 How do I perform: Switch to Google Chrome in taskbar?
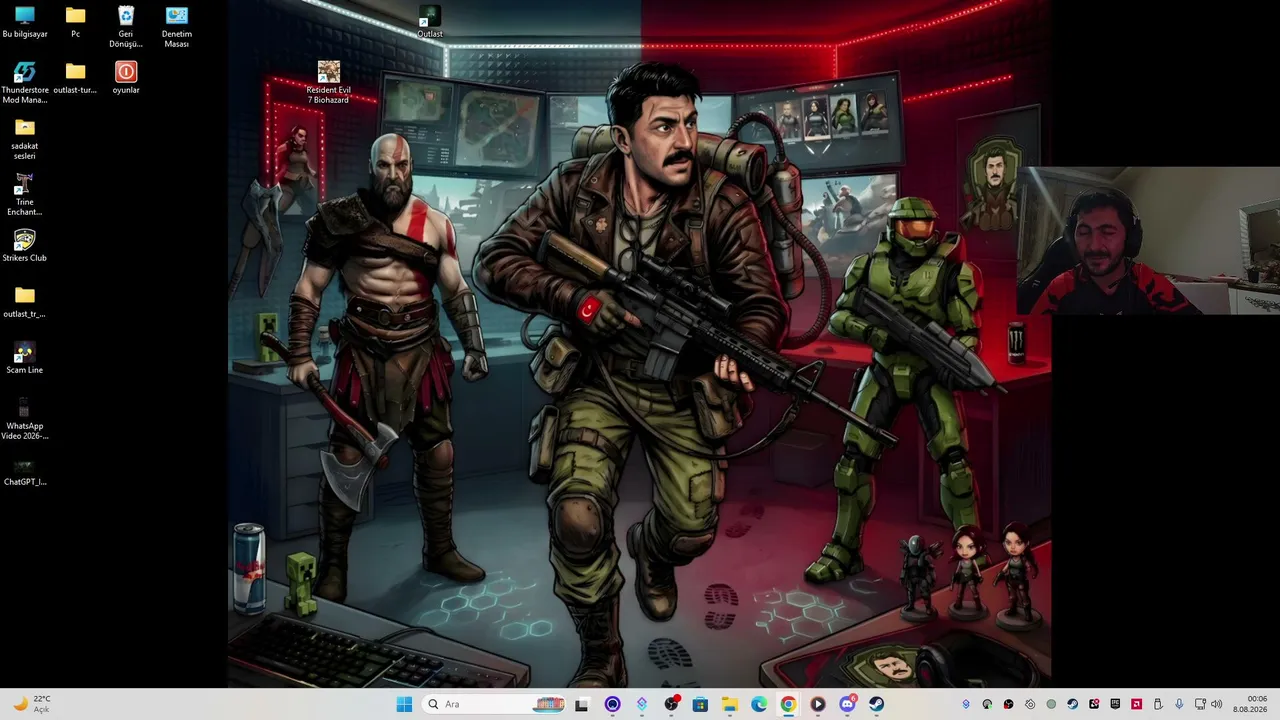pos(788,704)
